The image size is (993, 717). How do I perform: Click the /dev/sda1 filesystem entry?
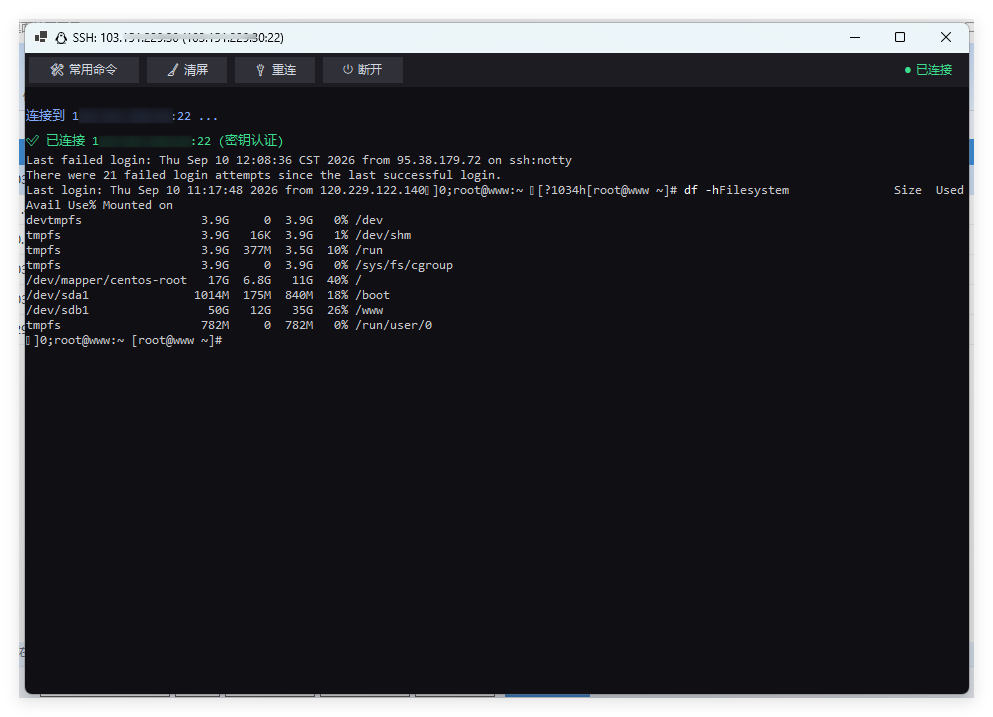[58, 295]
